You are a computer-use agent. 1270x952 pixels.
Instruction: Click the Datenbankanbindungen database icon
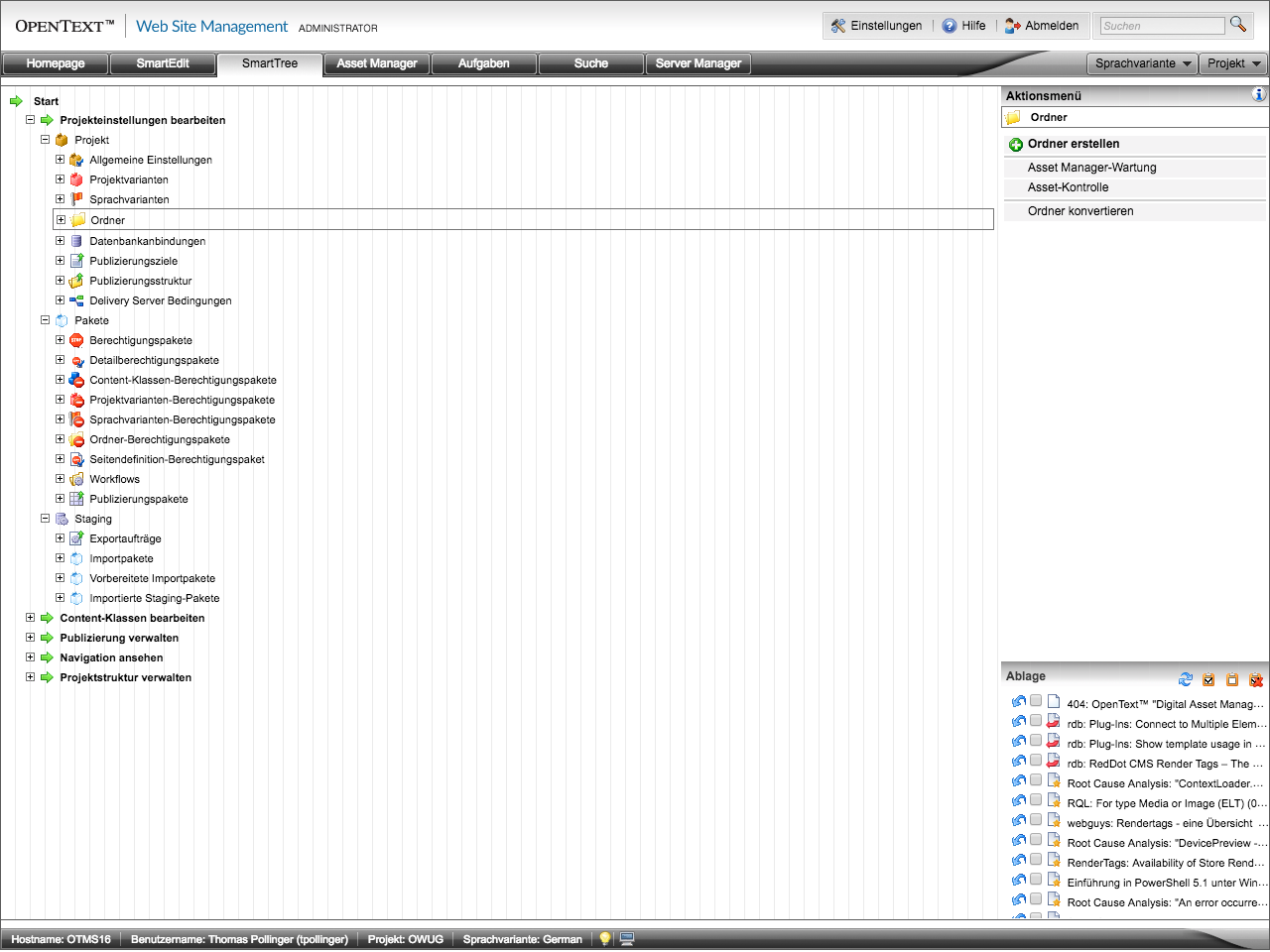pyautogui.click(x=76, y=241)
